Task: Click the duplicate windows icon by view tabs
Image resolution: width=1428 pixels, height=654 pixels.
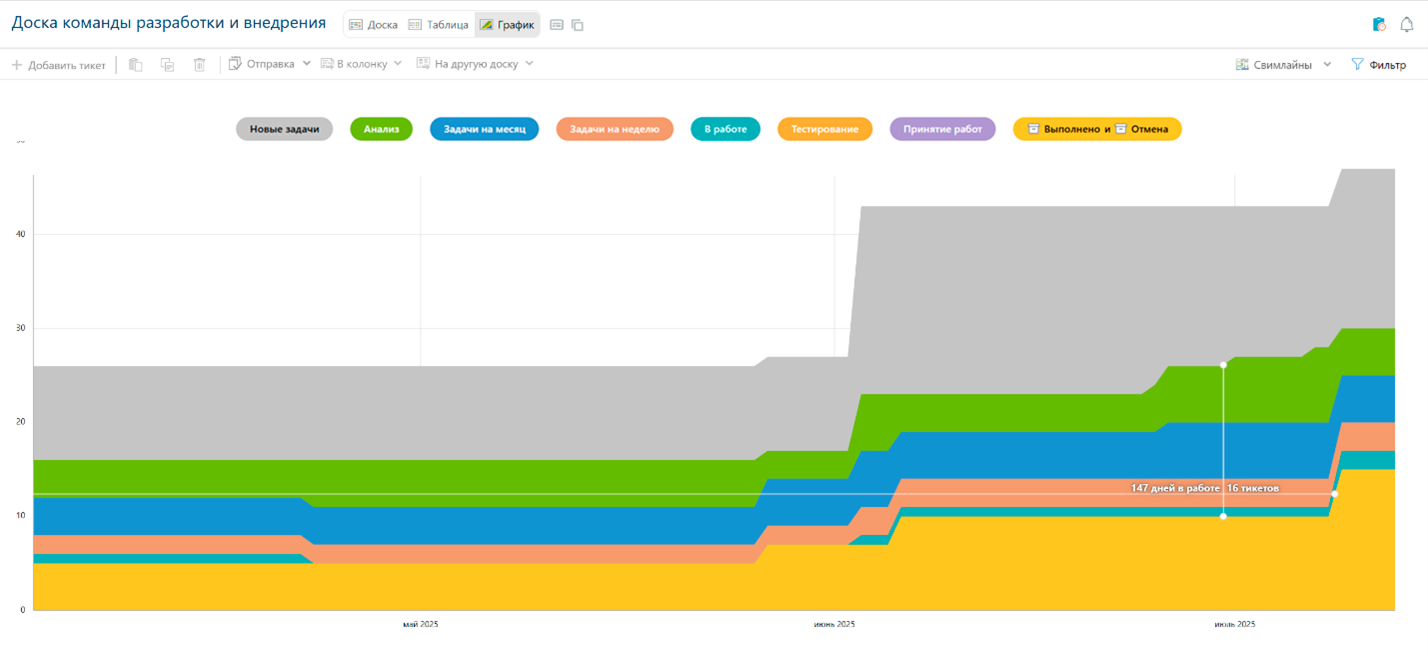Action: point(578,25)
